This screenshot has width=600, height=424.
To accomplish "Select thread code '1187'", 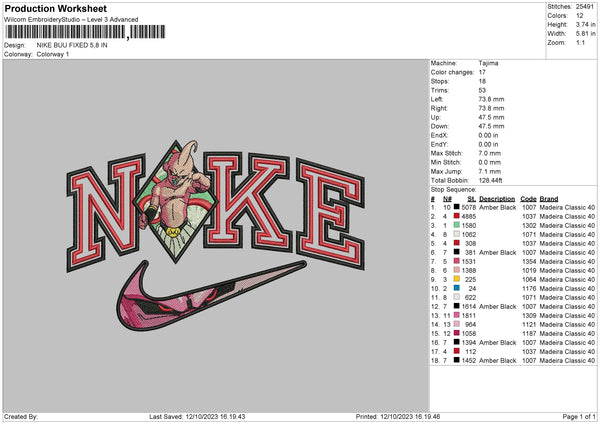I will (529, 333).
